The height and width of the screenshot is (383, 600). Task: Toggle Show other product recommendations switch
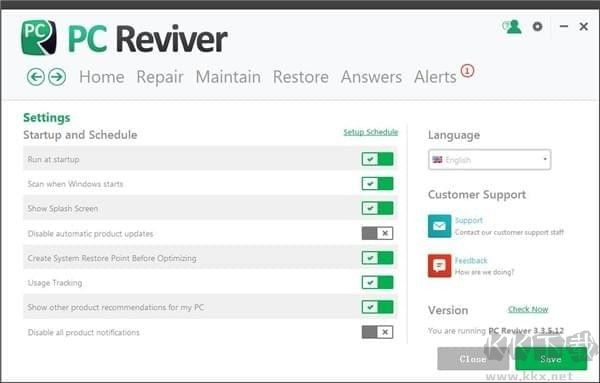click(377, 307)
